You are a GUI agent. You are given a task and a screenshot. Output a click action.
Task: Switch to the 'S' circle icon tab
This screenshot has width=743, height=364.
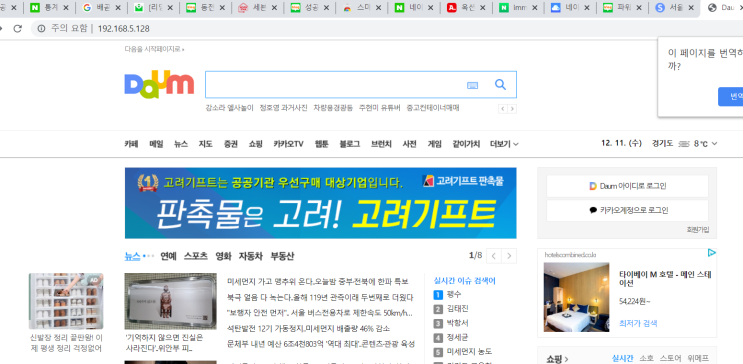point(674,8)
